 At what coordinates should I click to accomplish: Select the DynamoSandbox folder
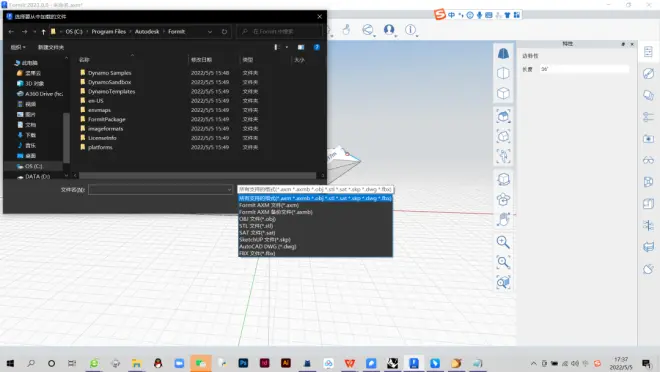pos(109,82)
